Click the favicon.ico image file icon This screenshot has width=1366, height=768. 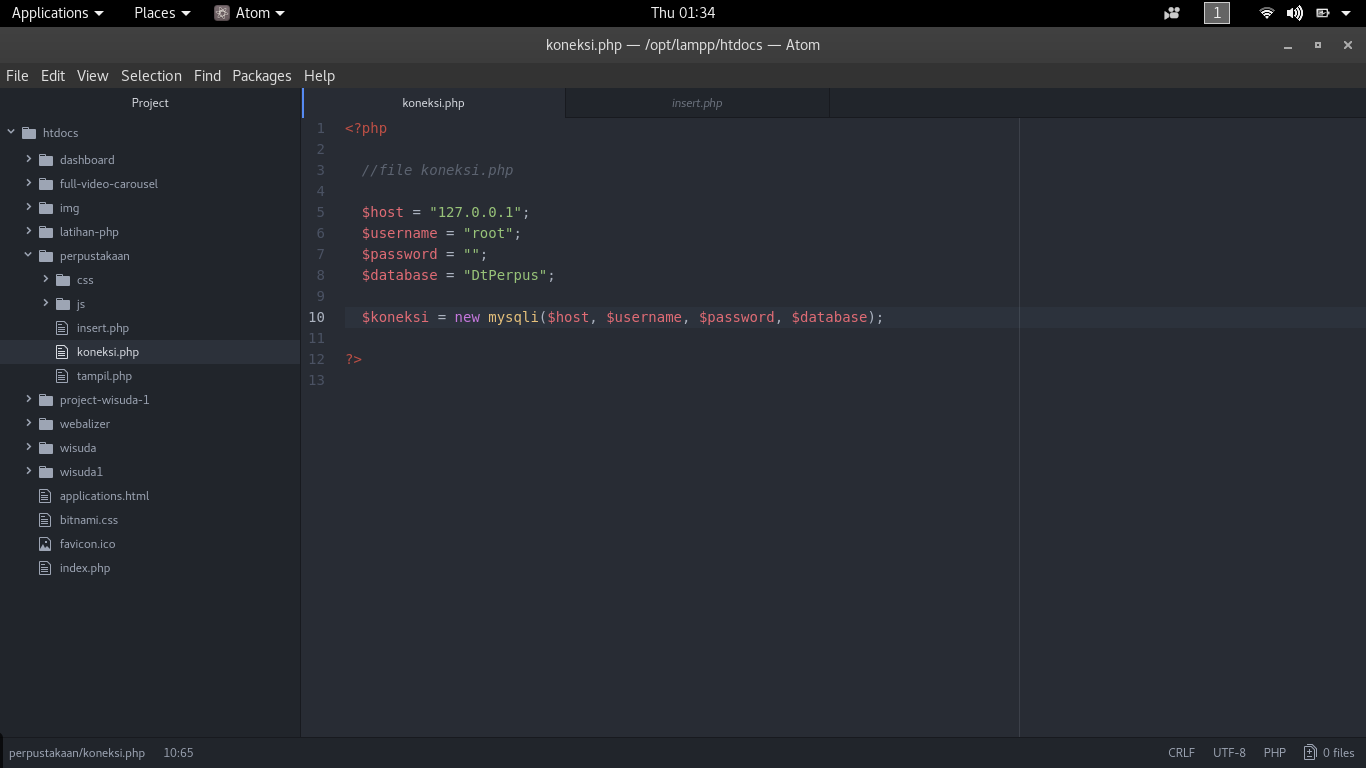44,544
